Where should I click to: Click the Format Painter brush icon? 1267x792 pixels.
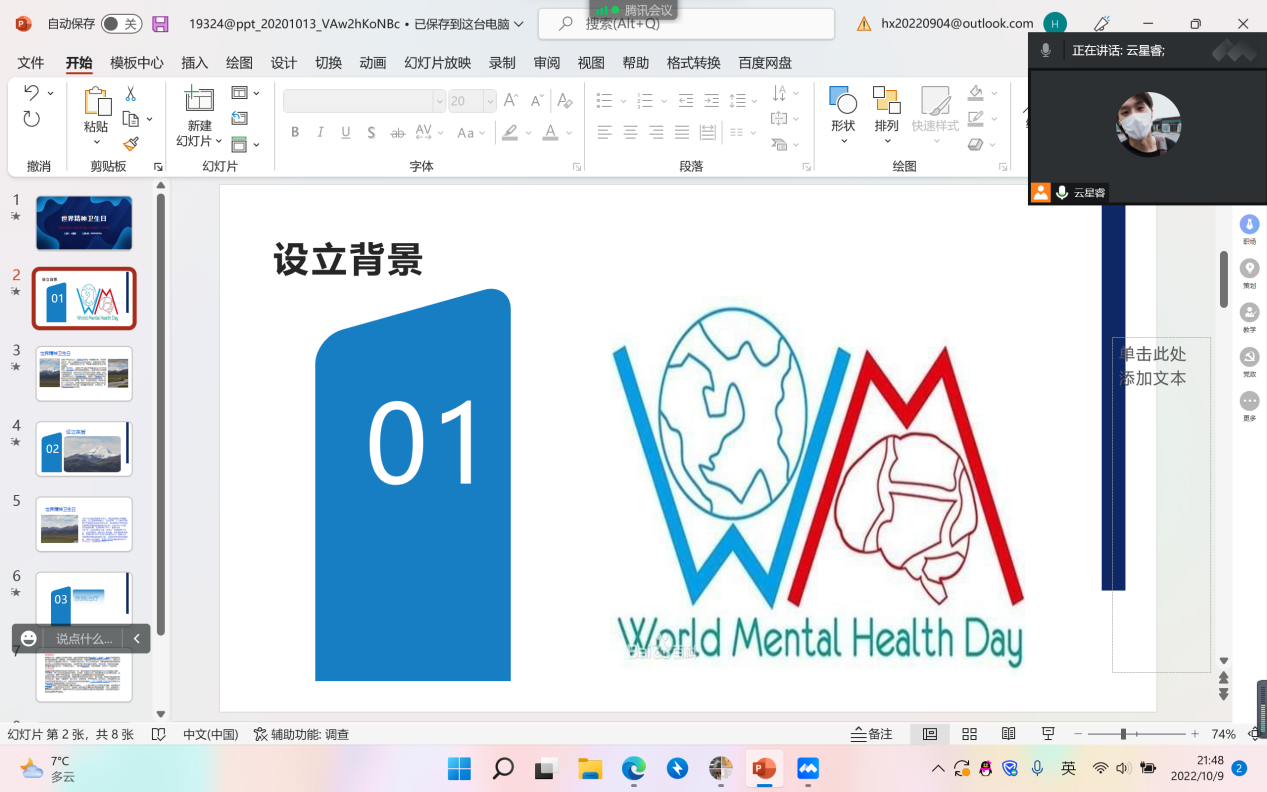(131, 144)
